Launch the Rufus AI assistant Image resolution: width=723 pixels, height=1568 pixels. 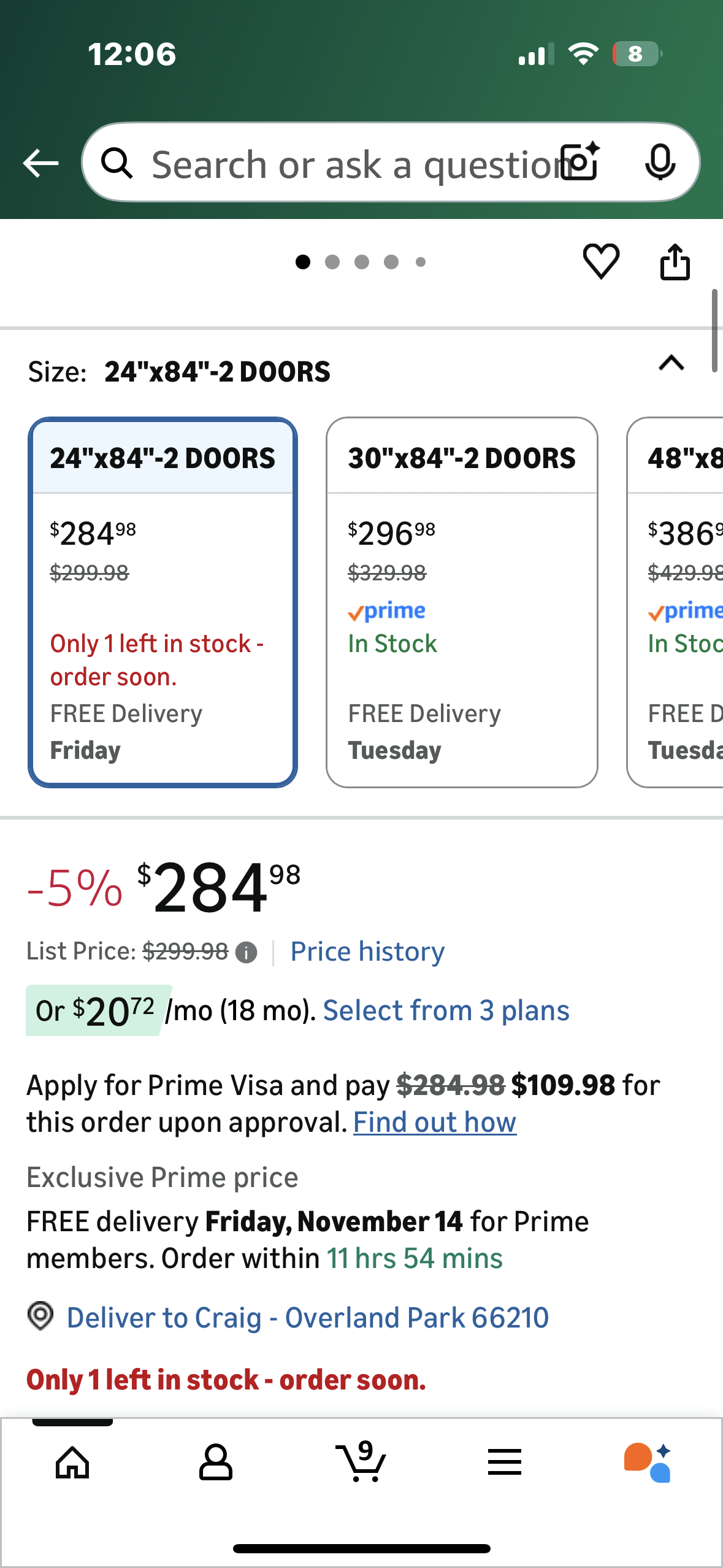[648, 1462]
